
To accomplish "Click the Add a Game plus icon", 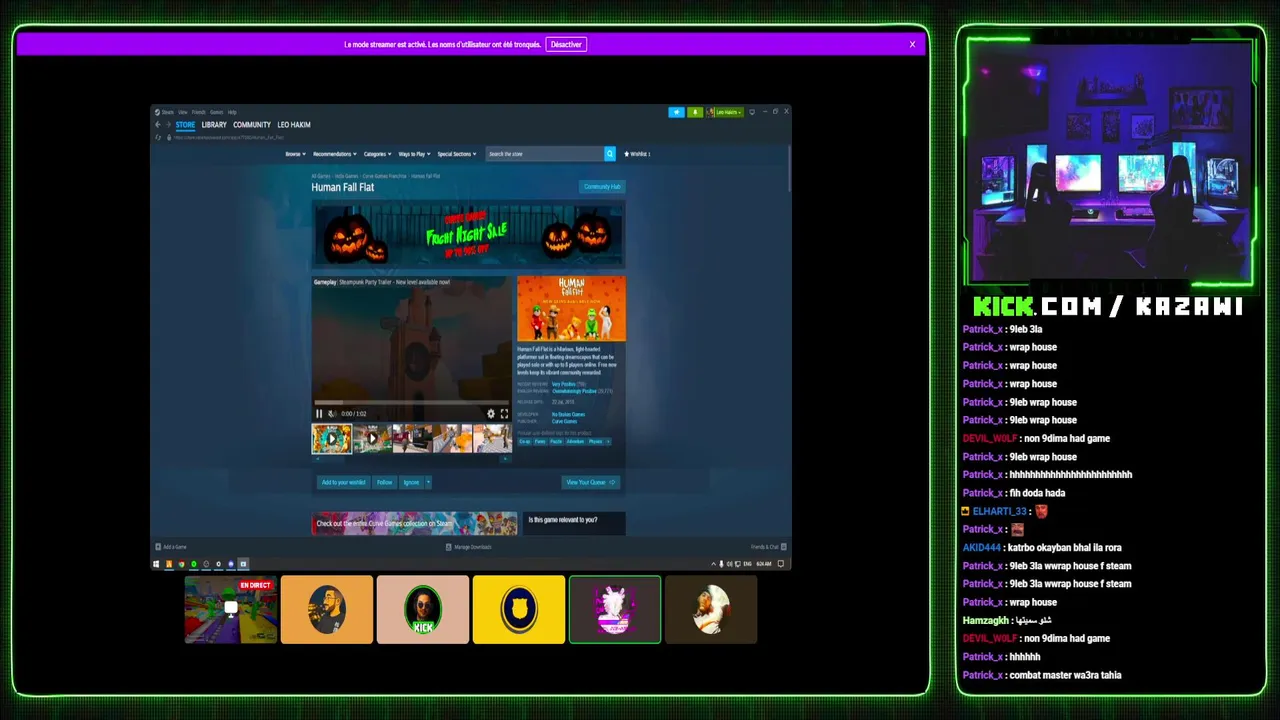I will click(158, 547).
